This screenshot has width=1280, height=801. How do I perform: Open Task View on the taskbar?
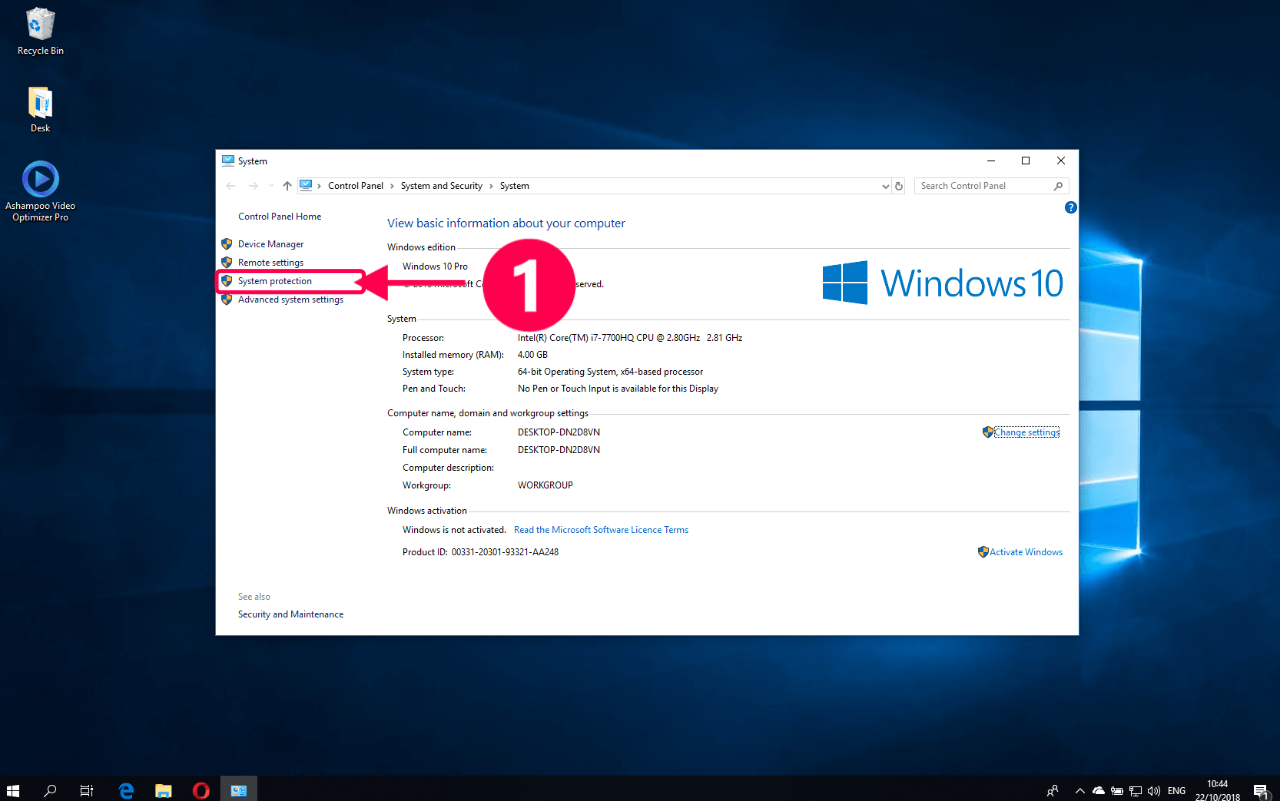(87, 790)
